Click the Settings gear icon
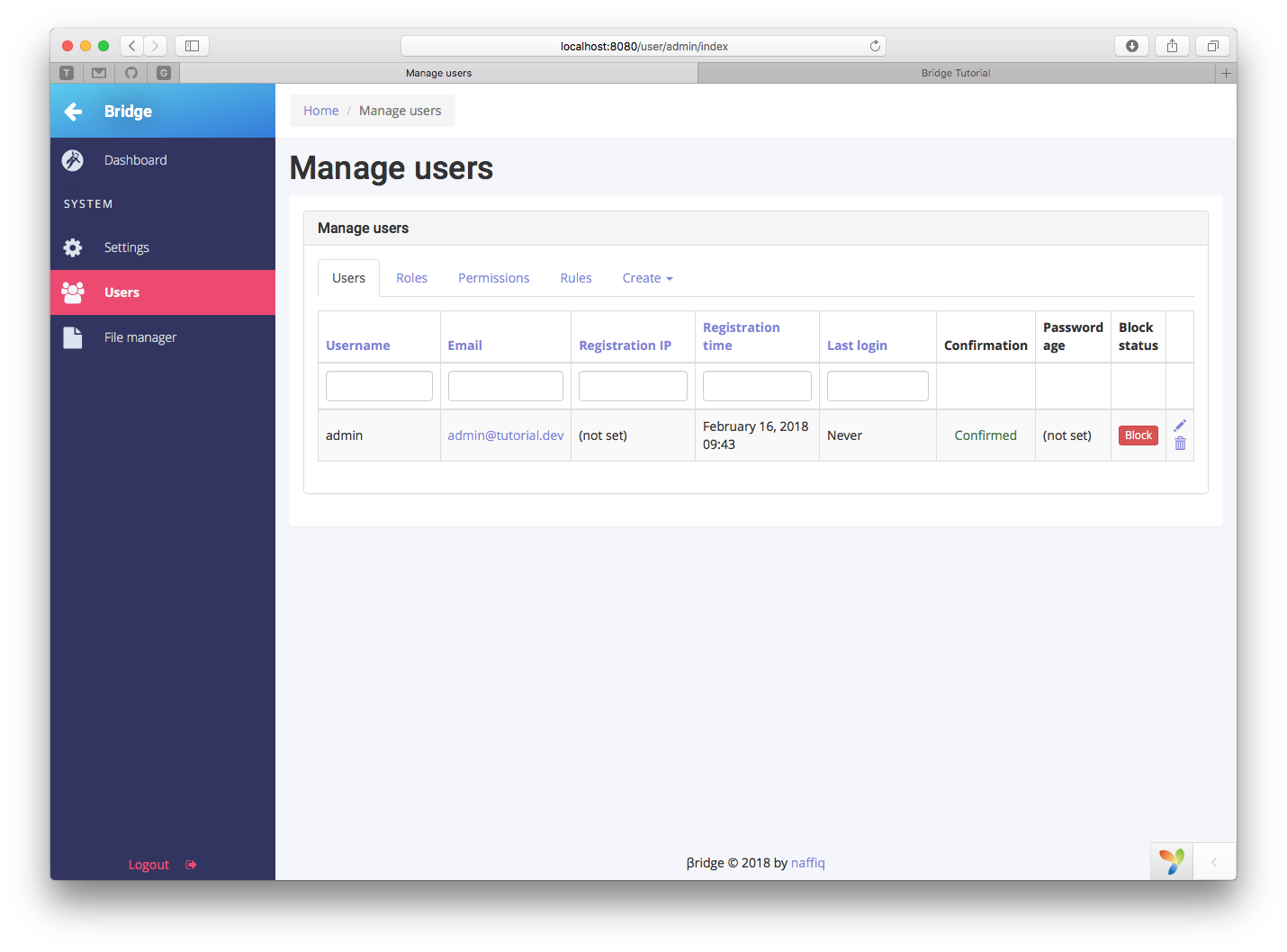The image size is (1287, 952). (x=73, y=247)
